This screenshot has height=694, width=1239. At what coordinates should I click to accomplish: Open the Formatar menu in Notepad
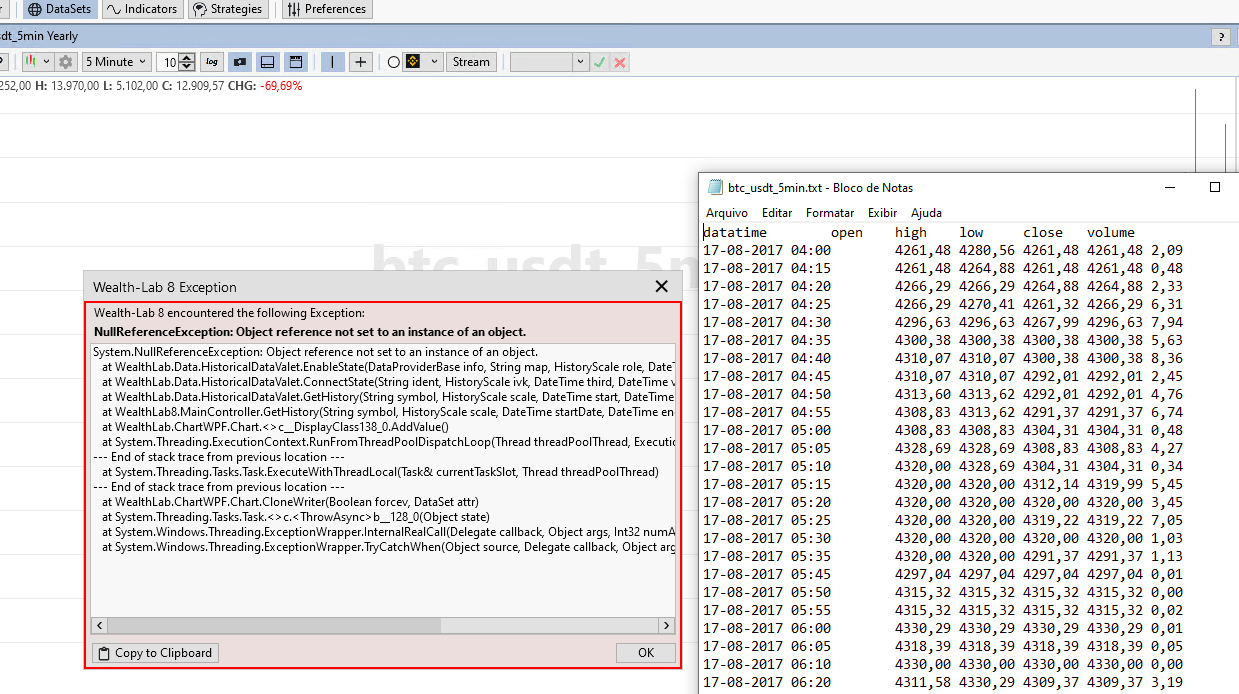(x=829, y=213)
